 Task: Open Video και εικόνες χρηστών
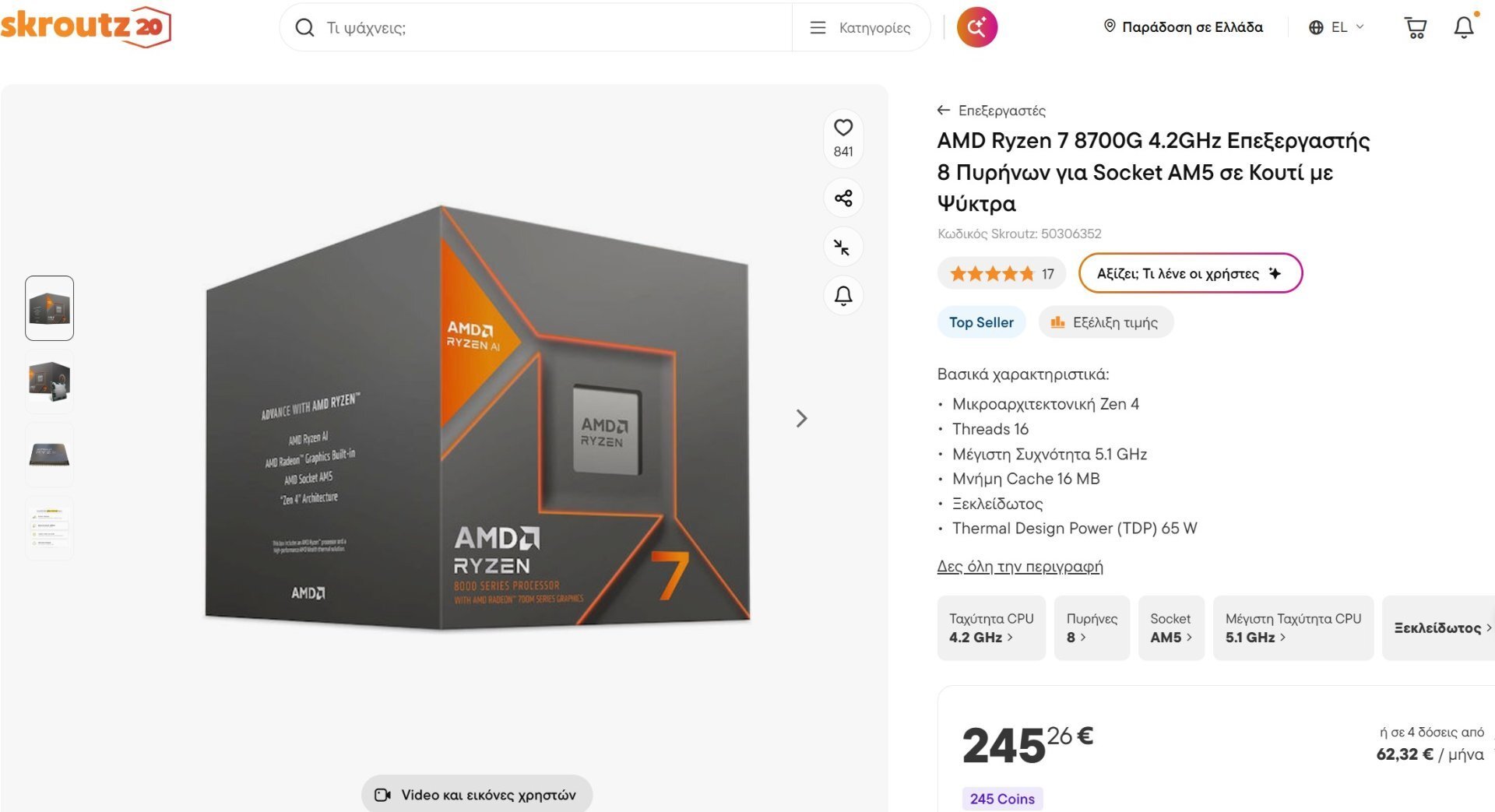click(477, 795)
